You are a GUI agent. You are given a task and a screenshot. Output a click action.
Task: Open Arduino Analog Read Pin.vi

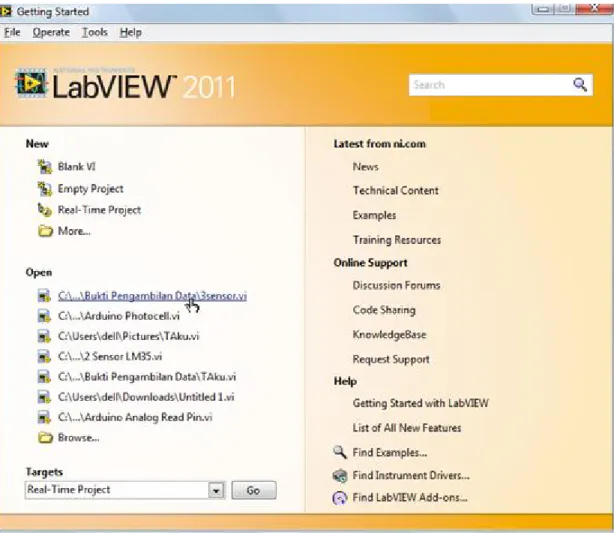point(135,417)
